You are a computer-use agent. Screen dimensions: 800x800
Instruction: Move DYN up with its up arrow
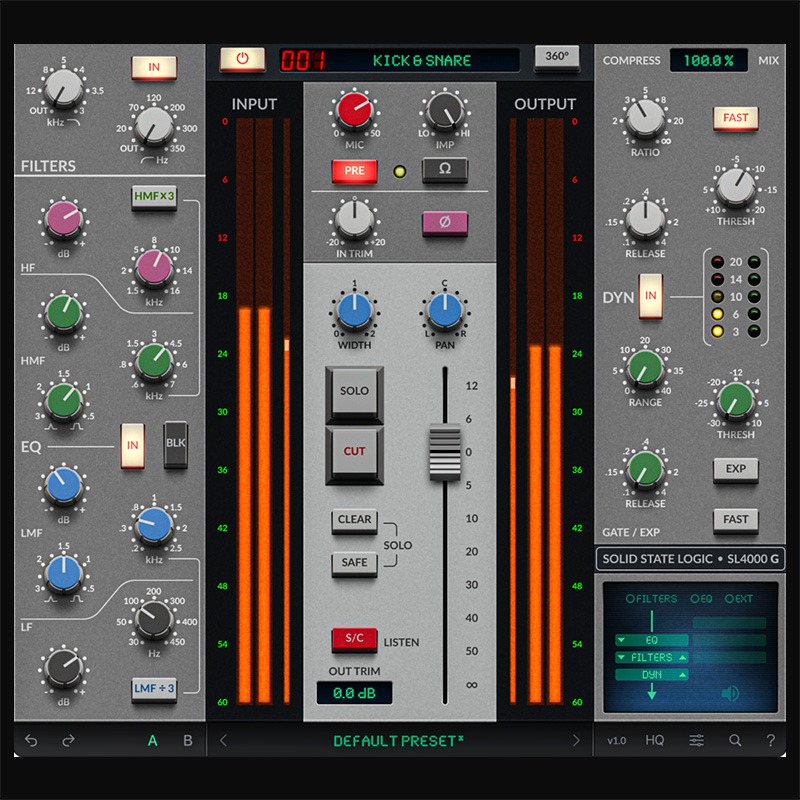pos(682,674)
